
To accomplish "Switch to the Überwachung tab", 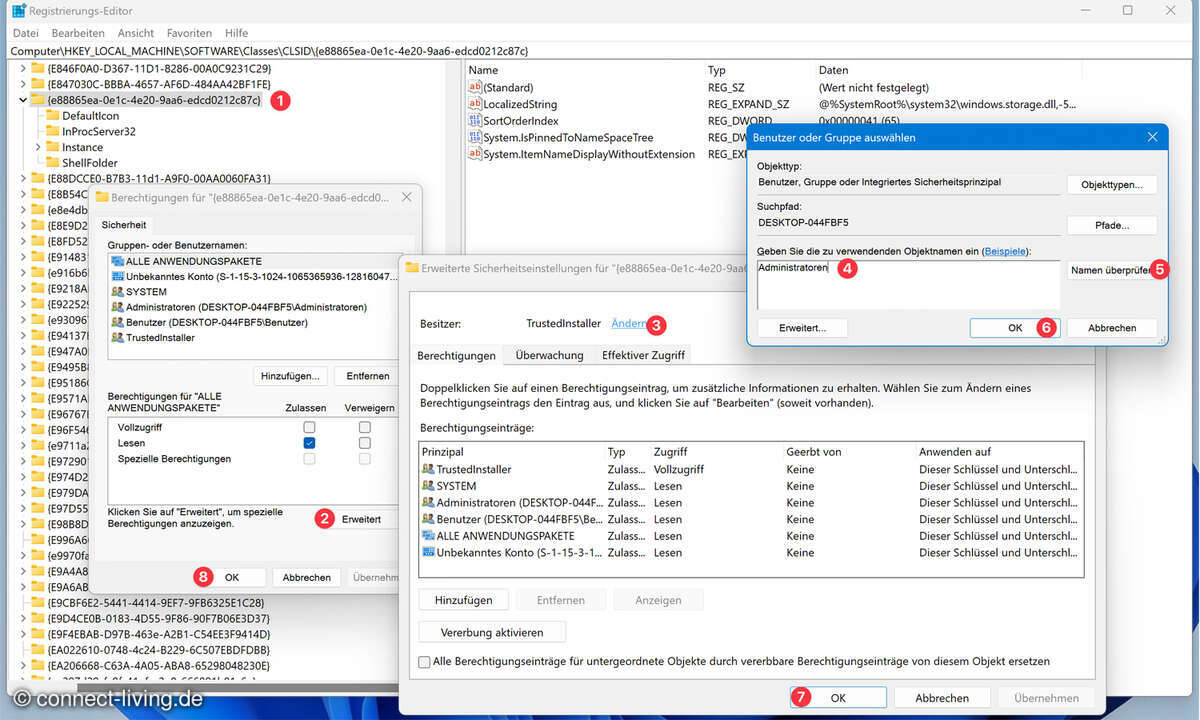I will 549,355.
